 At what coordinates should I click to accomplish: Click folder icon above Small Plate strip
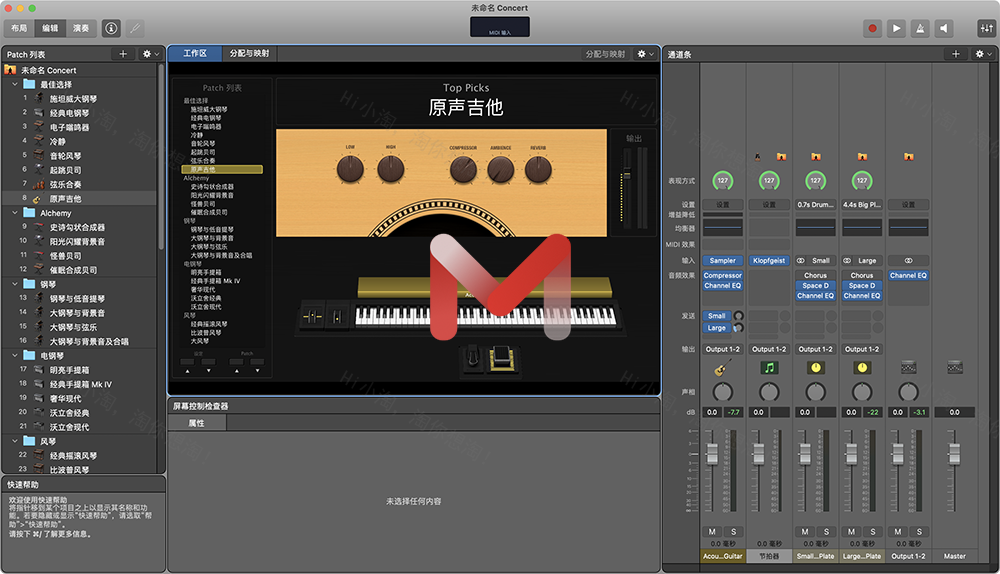click(816, 156)
